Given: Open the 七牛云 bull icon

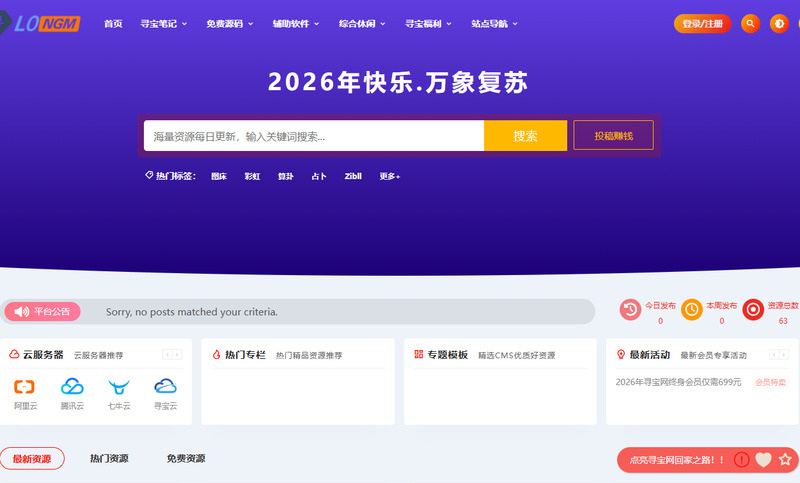Looking at the screenshot, I should coord(119,387).
